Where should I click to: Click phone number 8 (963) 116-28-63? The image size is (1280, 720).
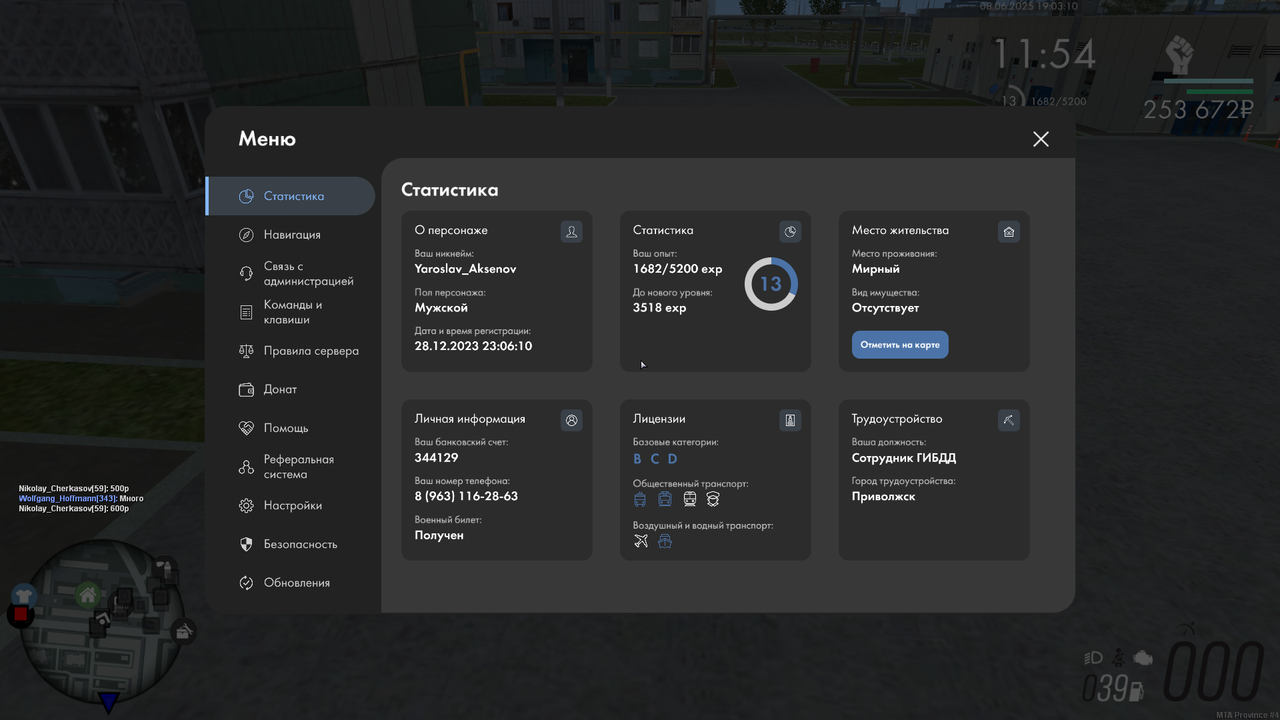[x=466, y=496]
